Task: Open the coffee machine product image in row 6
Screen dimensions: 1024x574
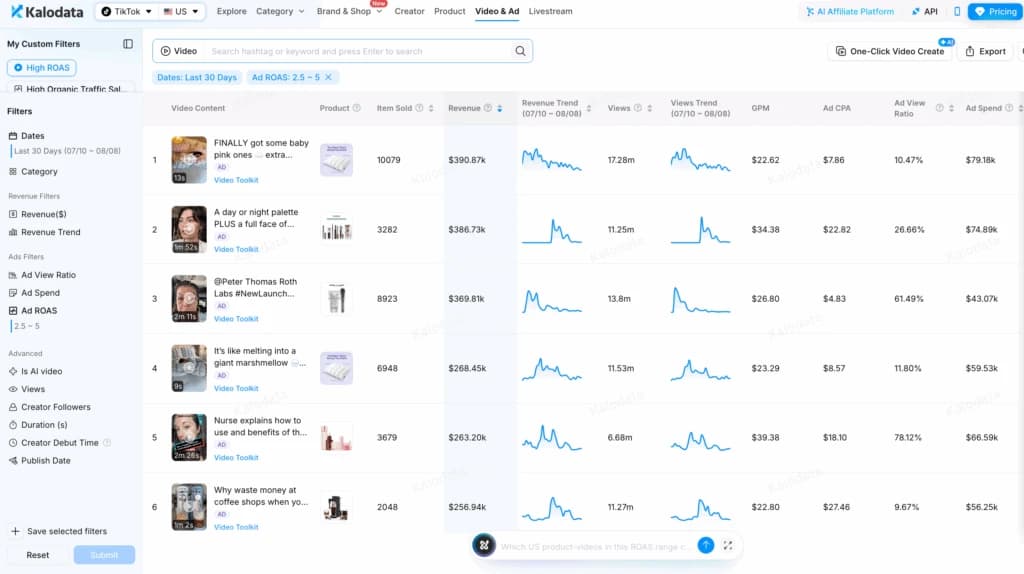Action: pos(336,507)
